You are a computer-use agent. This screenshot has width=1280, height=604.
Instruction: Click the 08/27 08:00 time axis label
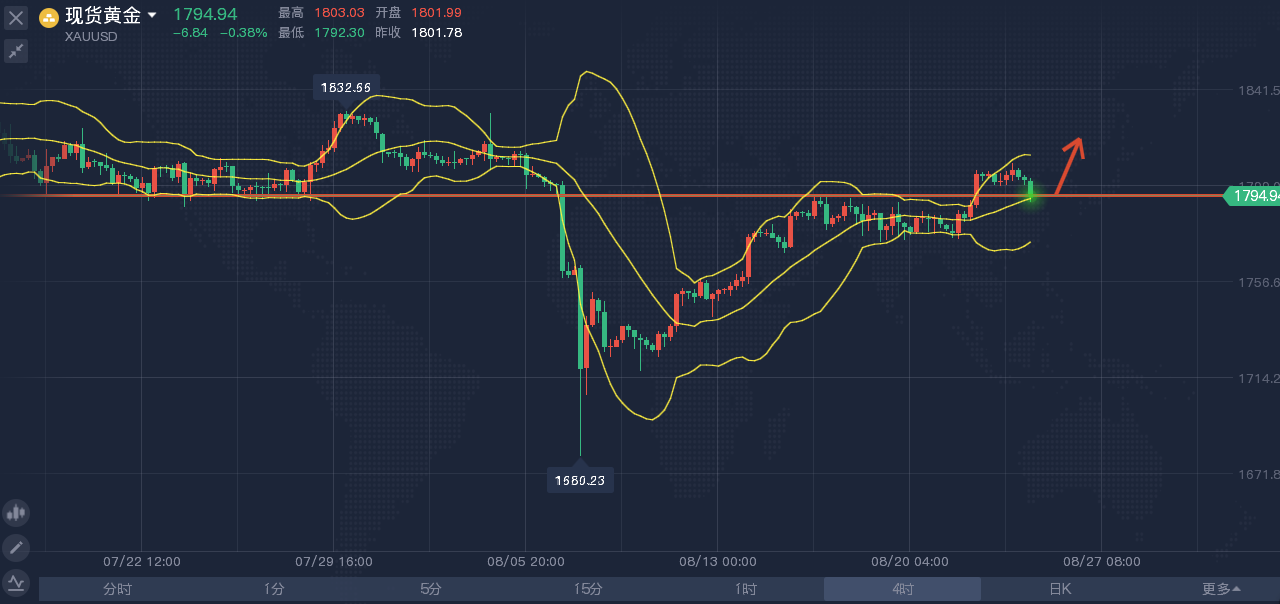coord(1101,562)
